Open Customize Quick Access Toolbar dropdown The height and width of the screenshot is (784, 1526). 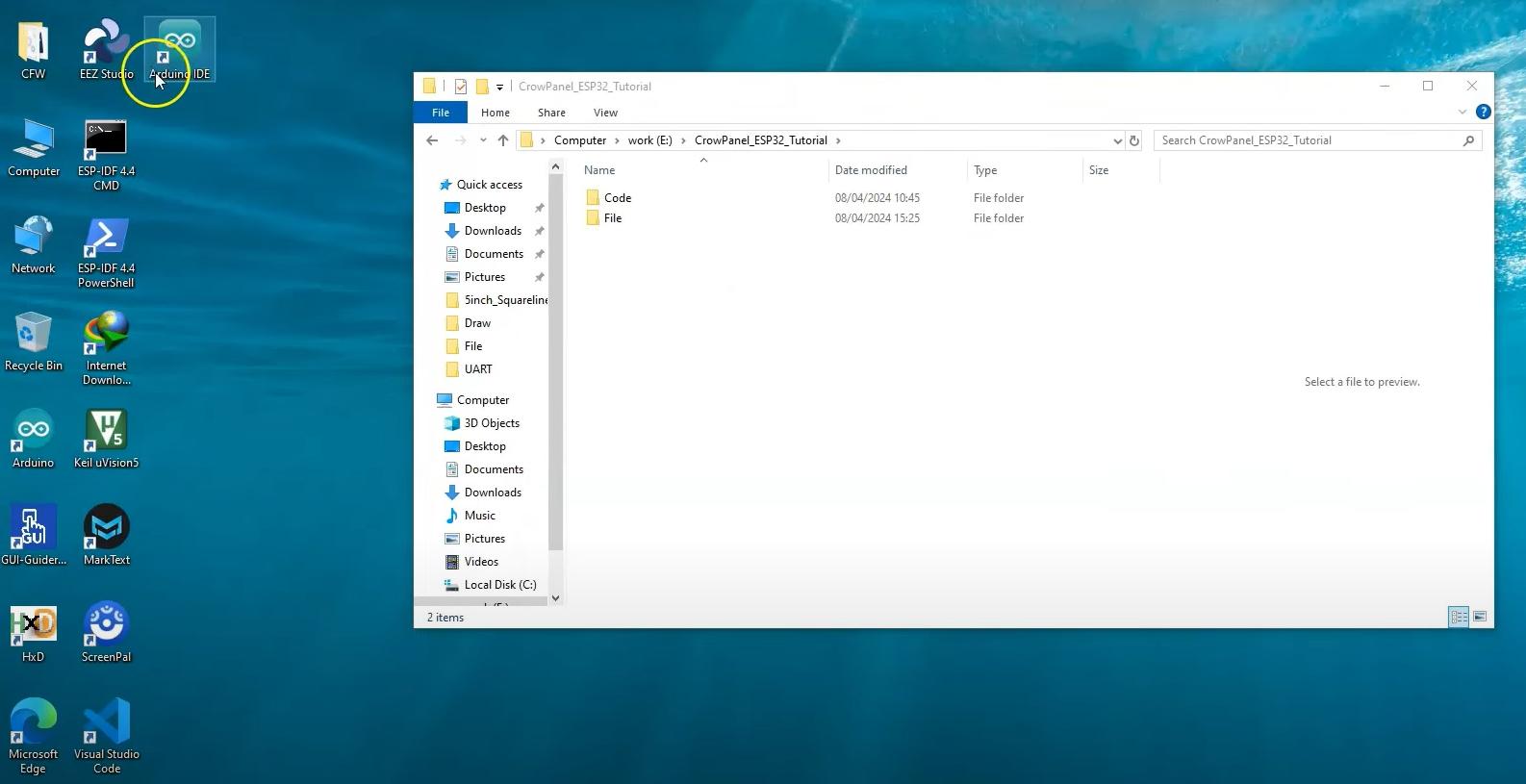click(499, 88)
